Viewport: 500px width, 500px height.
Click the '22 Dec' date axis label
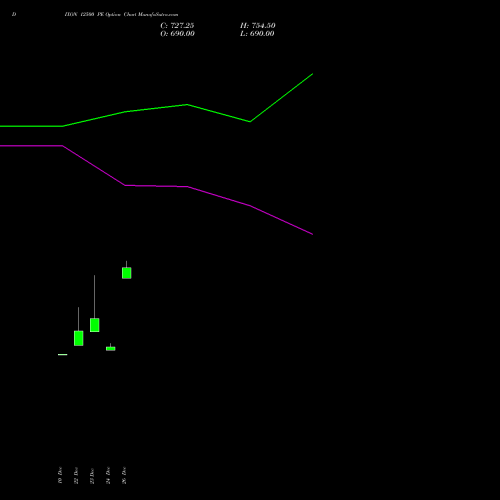tap(76, 475)
